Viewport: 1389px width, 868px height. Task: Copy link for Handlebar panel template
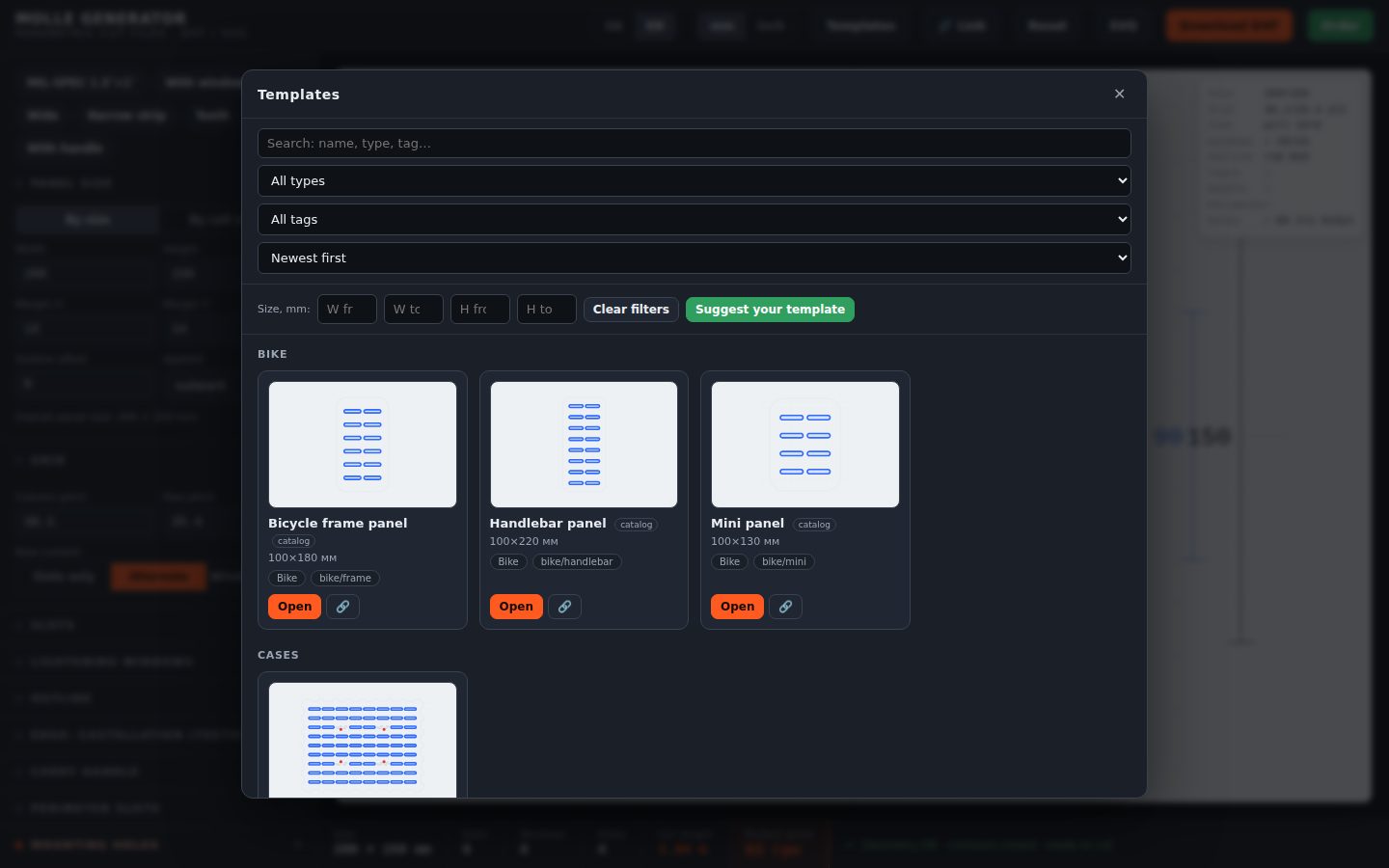[x=564, y=607]
